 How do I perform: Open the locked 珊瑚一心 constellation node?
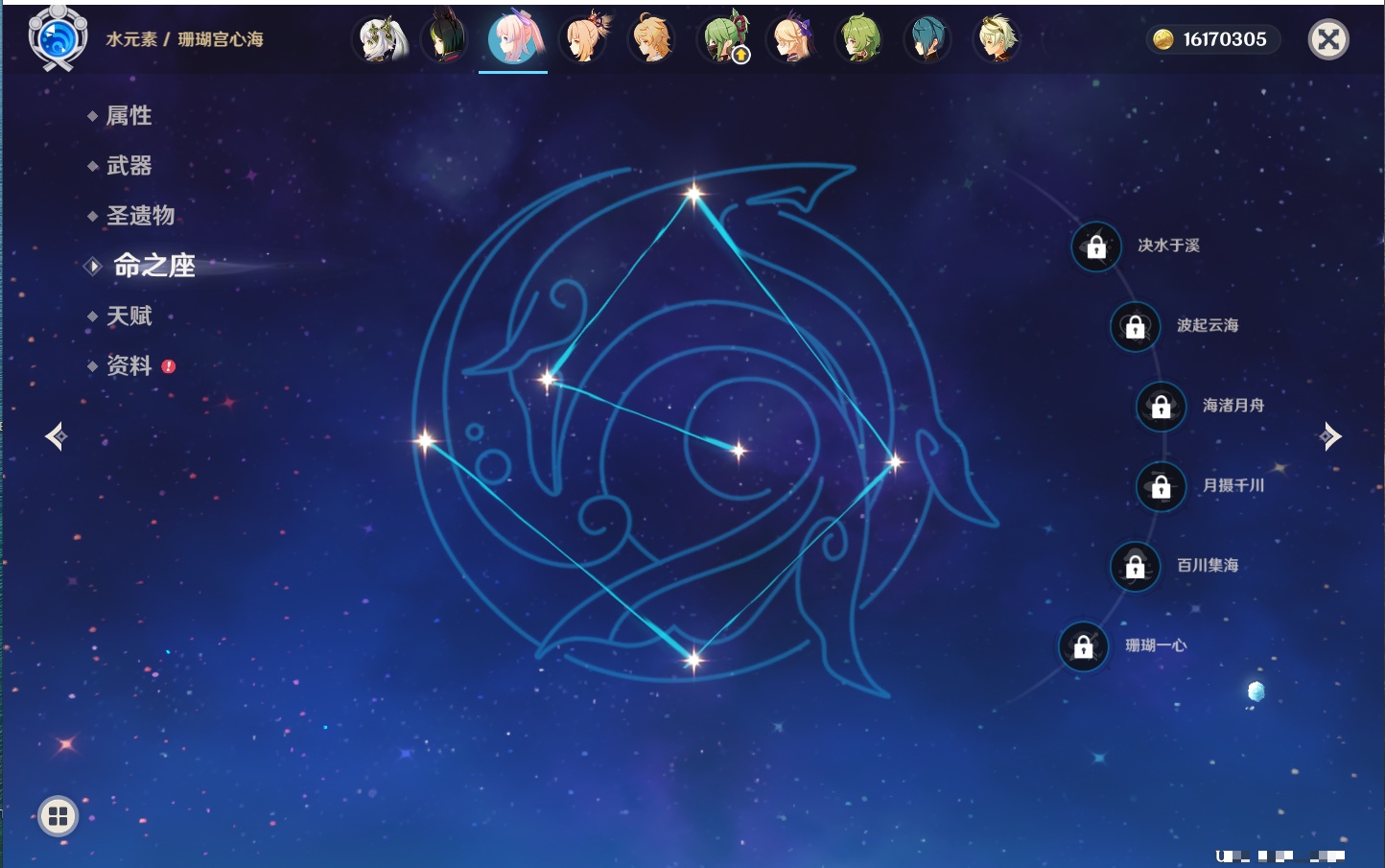pos(1084,647)
